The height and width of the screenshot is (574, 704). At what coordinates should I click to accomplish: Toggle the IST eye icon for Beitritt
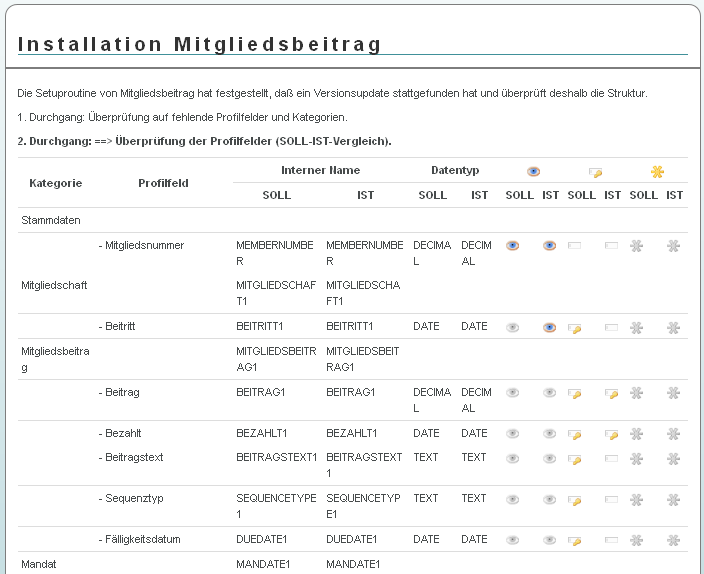549,327
